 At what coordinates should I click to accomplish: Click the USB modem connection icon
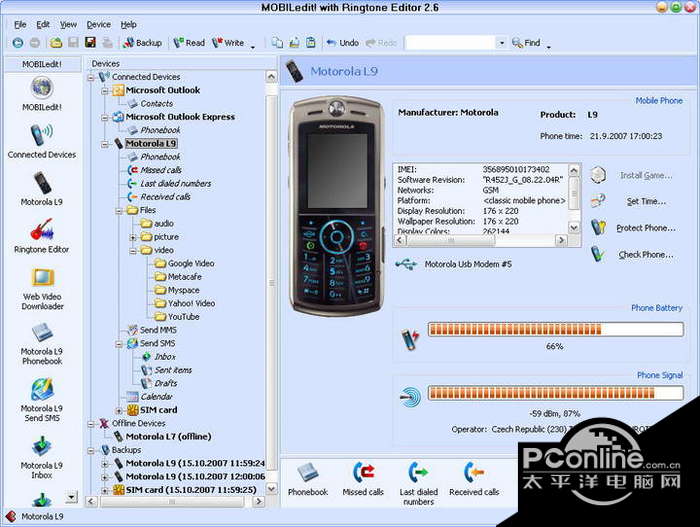coord(406,264)
